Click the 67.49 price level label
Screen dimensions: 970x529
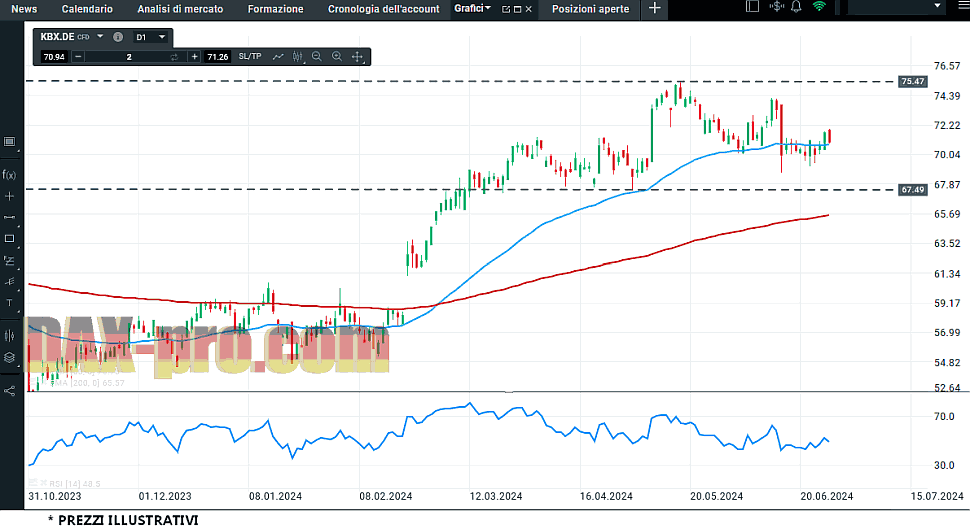(912, 190)
